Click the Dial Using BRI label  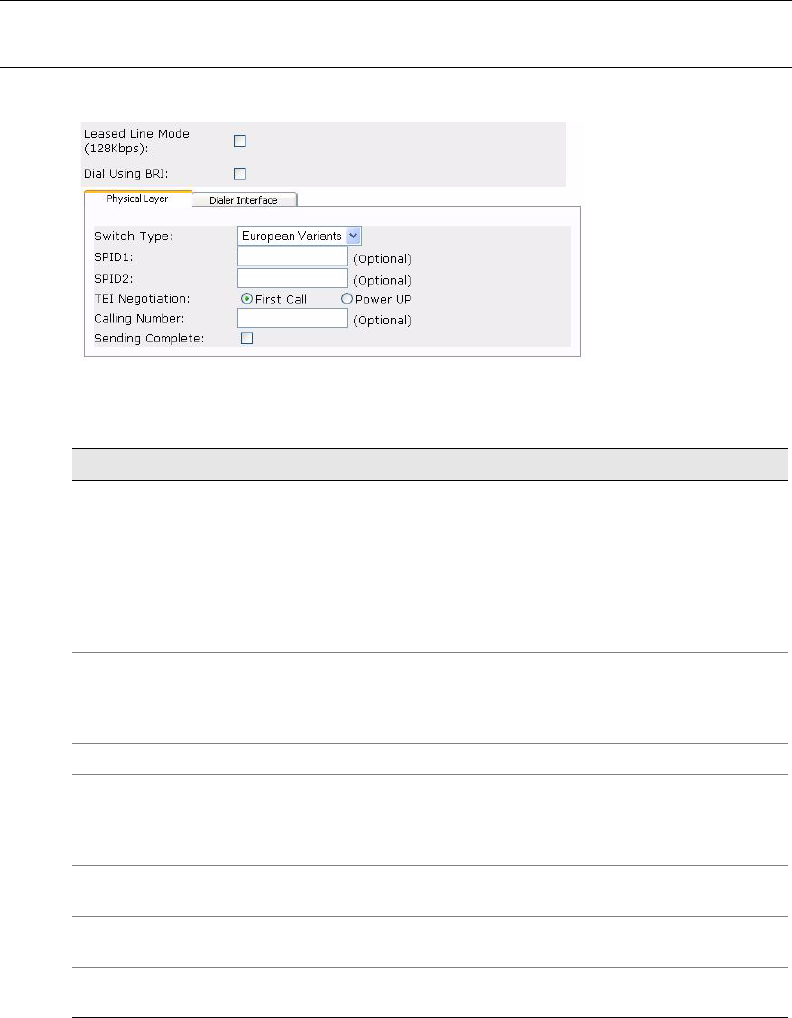pyautogui.click(x=126, y=174)
